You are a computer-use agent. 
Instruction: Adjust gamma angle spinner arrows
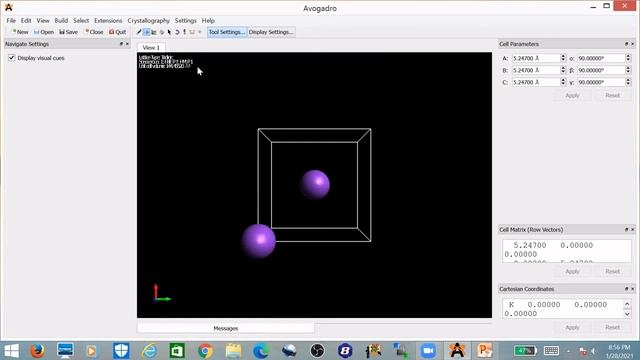[628, 82]
